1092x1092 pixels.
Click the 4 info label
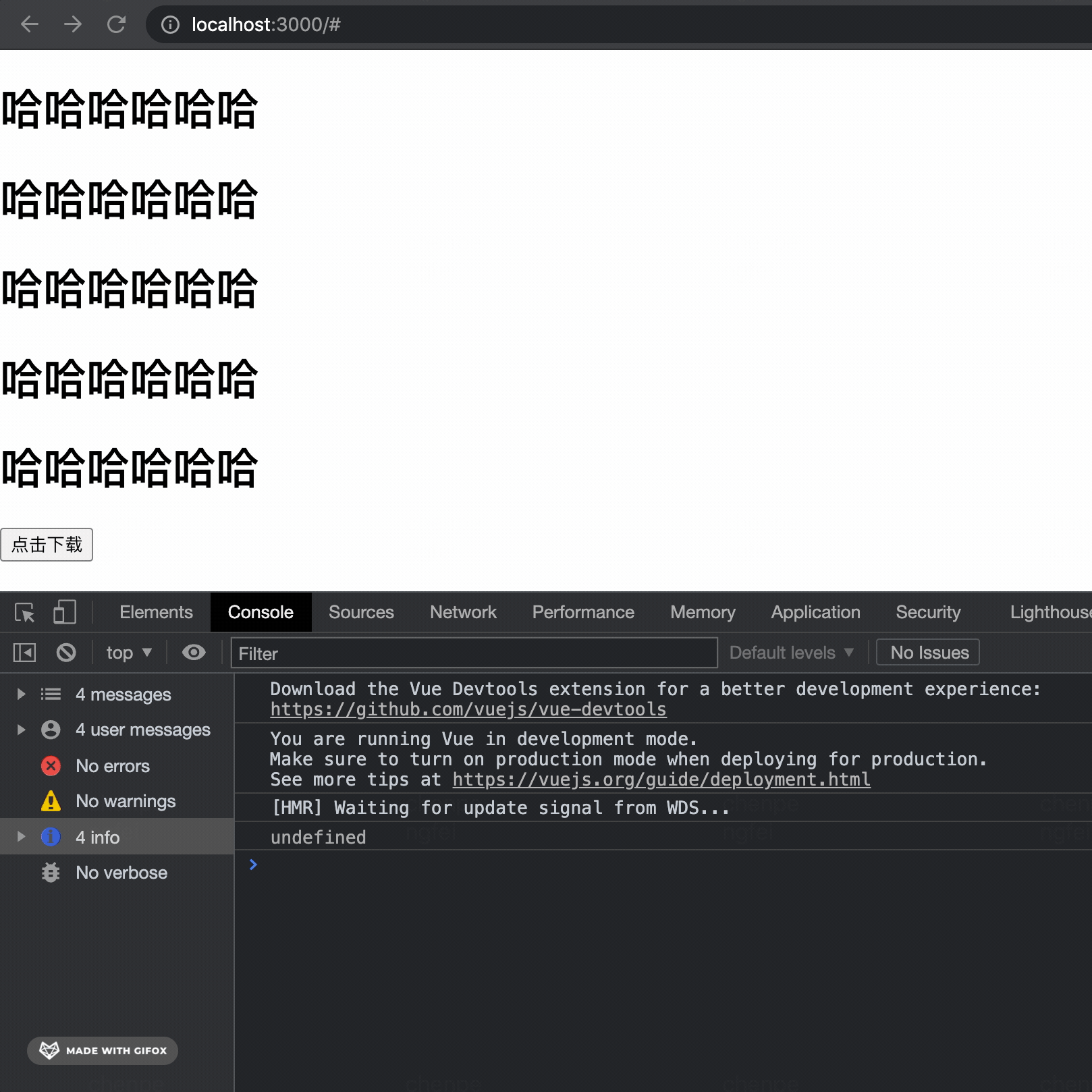pyautogui.click(x=98, y=838)
